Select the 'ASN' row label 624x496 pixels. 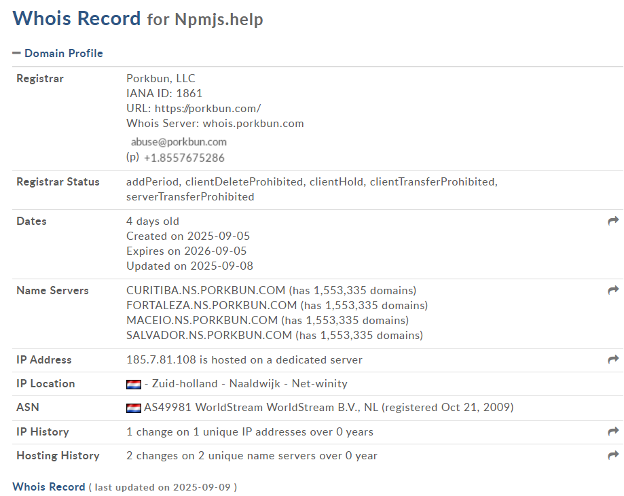pyautogui.click(x=27, y=408)
